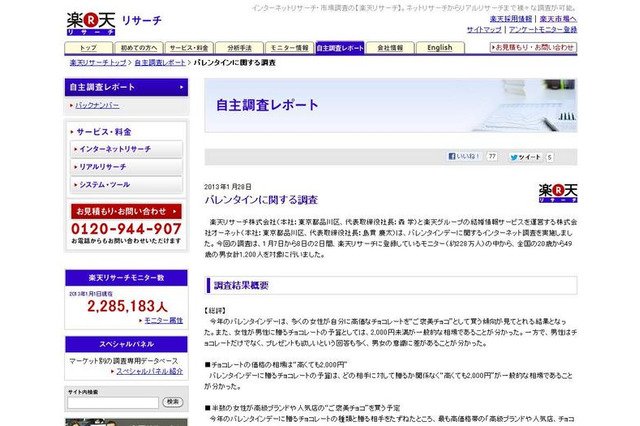640x426 pixels.
Task: Click the phone number 0120-944-907
Action: (127, 229)
